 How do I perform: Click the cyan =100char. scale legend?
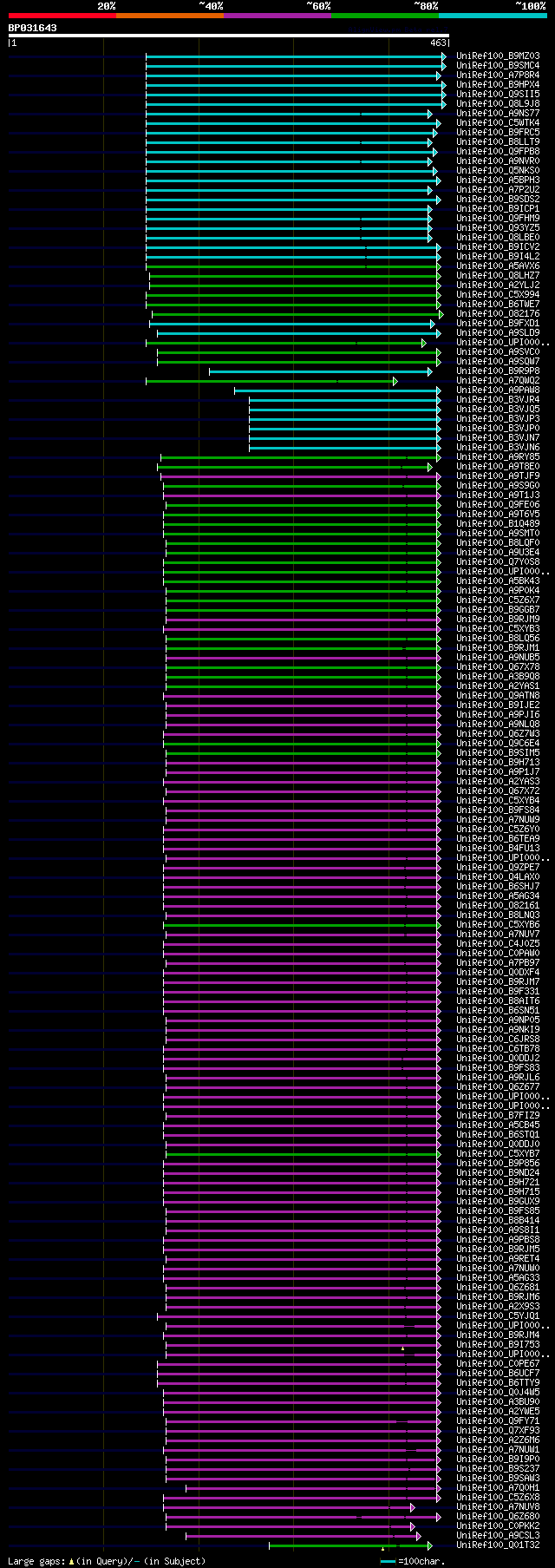click(x=413, y=1561)
